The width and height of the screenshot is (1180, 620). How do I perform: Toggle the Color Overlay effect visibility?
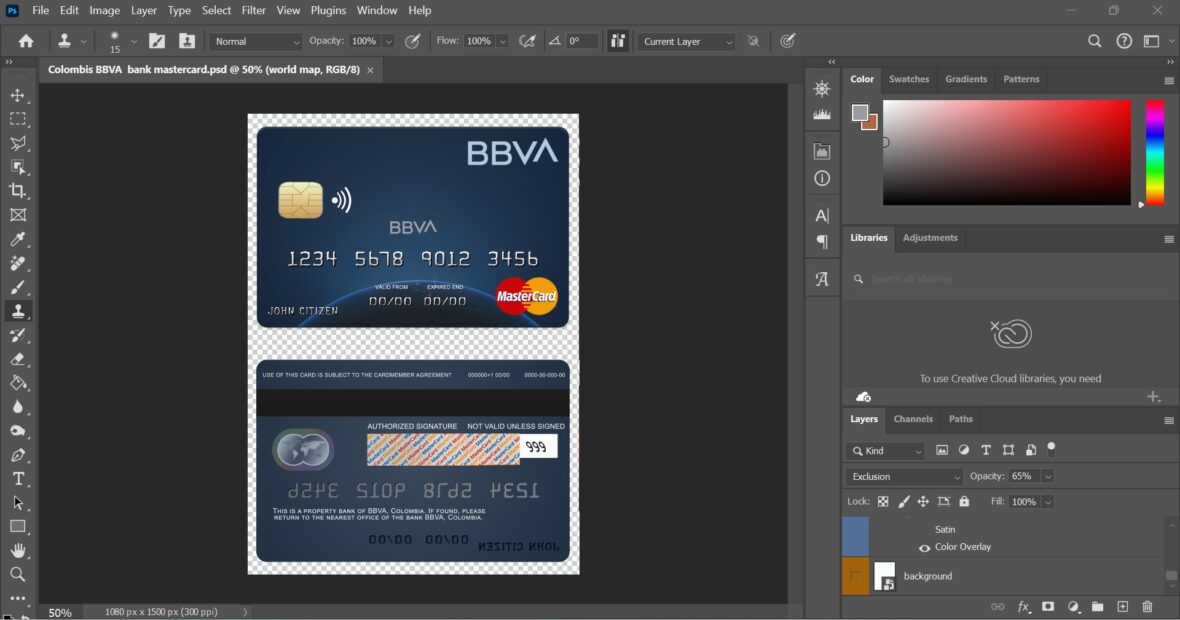(924, 548)
